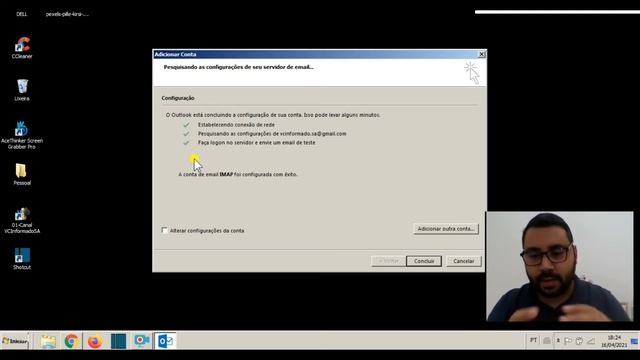The height and width of the screenshot is (360, 640).
Task: Open the Iniciar start button
Action: click(x=15, y=341)
